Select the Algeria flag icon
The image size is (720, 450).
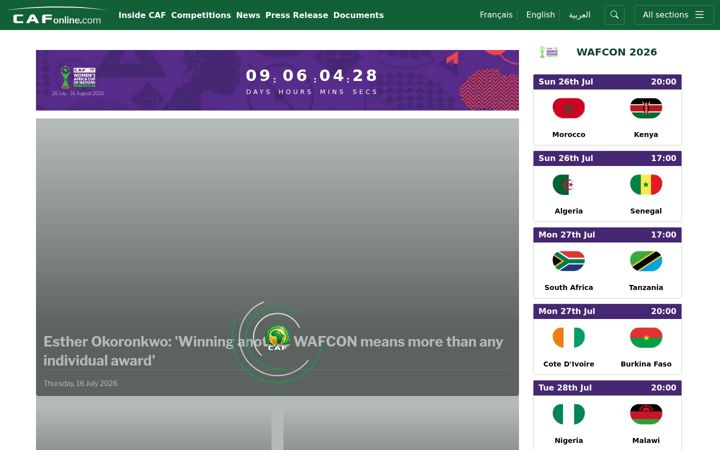pyautogui.click(x=568, y=185)
